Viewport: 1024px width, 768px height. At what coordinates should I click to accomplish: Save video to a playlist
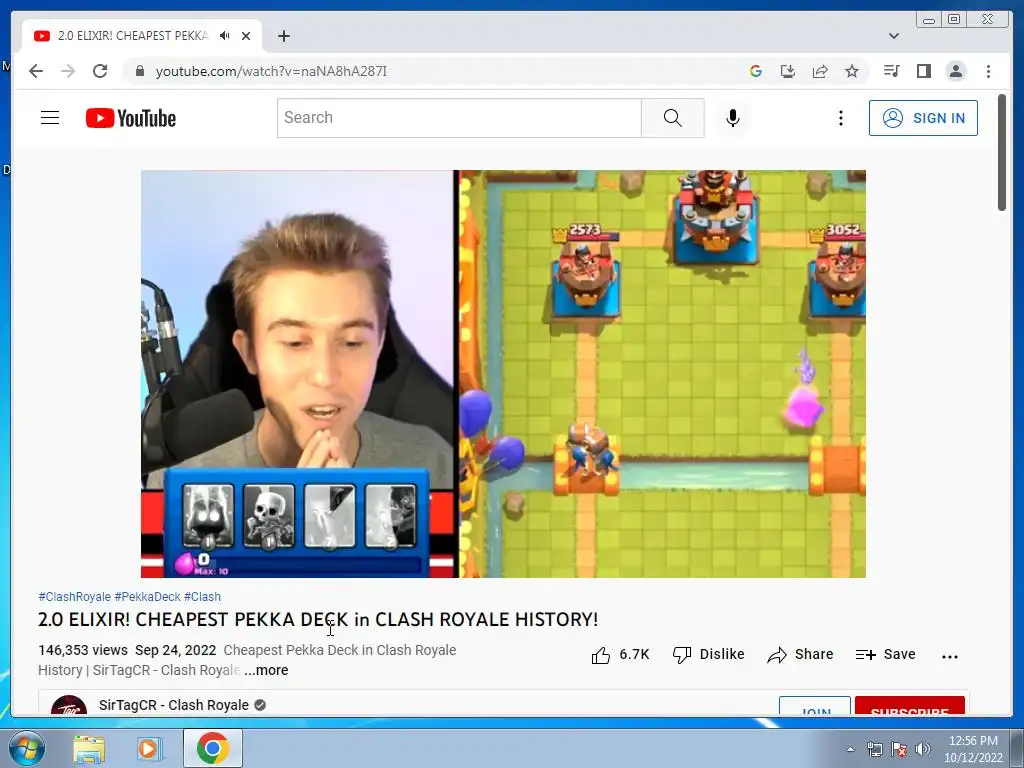[886, 654]
